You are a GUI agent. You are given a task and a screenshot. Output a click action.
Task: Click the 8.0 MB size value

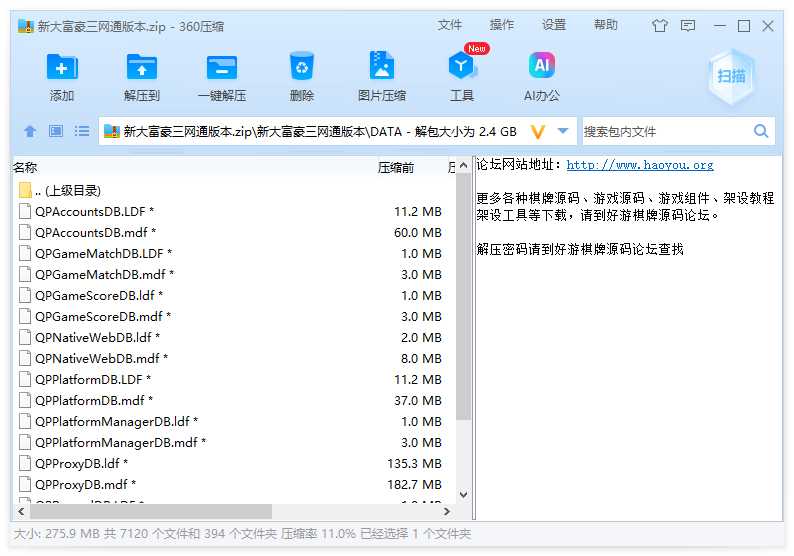(x=421, y=359)
